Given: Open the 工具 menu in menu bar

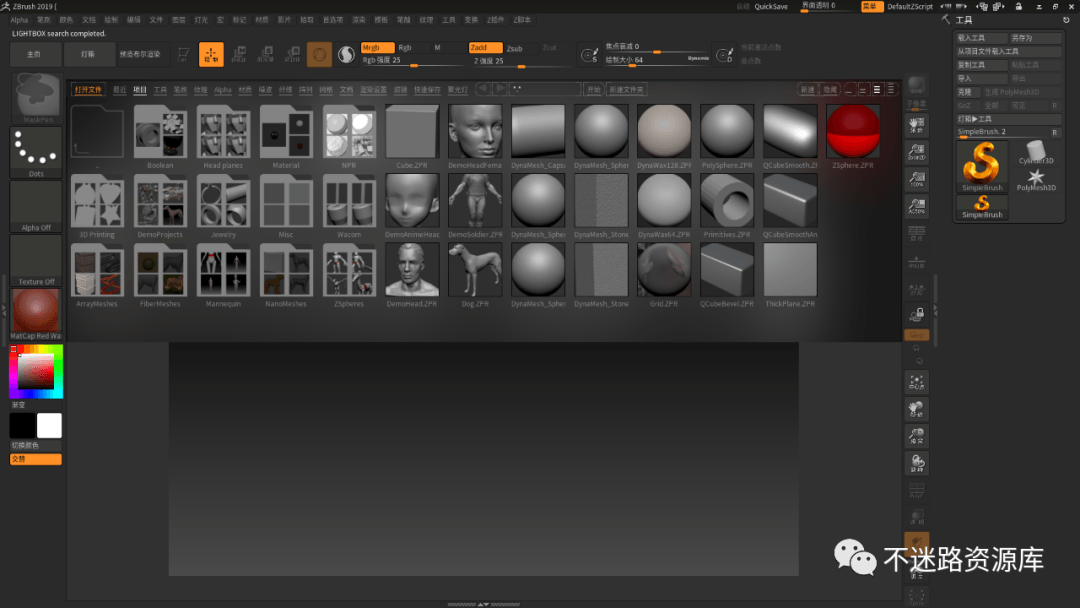Looking at the screenshot, I should (448, 20).
